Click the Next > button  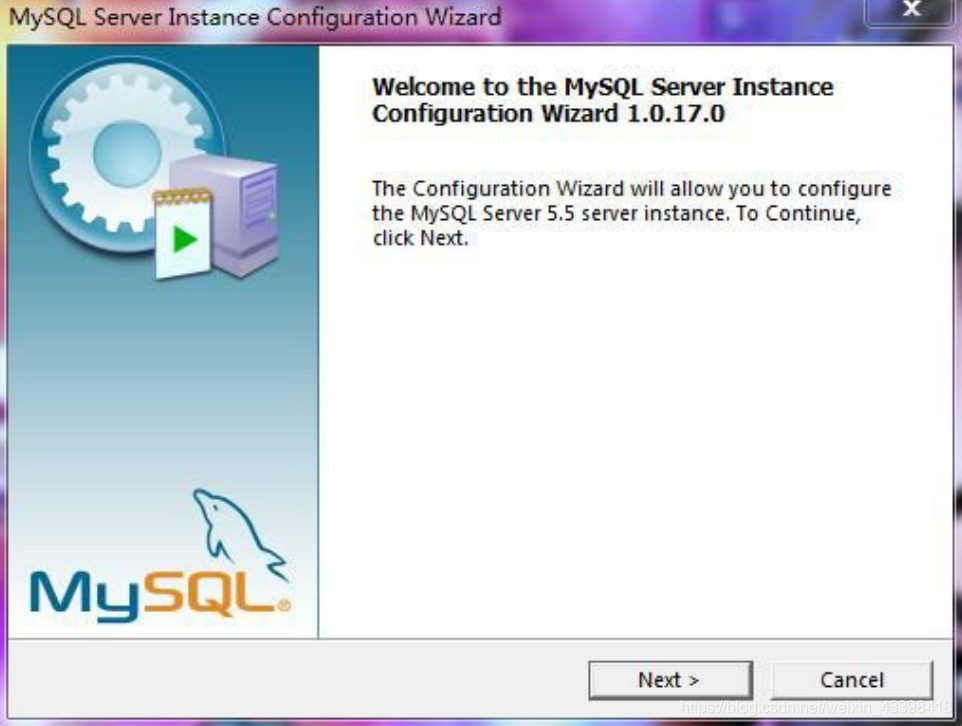tap(670, 680)
